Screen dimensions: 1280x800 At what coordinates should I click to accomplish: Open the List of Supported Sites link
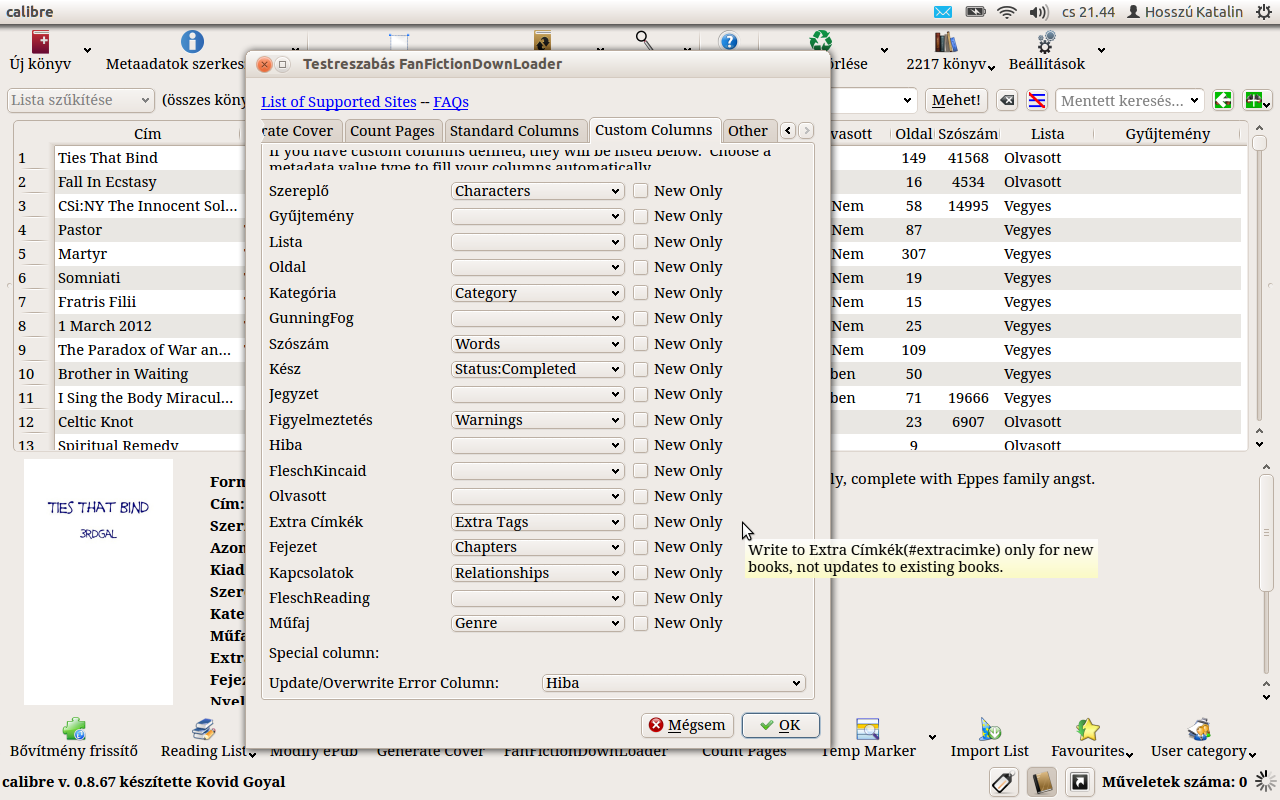click(x=338, y=102)
